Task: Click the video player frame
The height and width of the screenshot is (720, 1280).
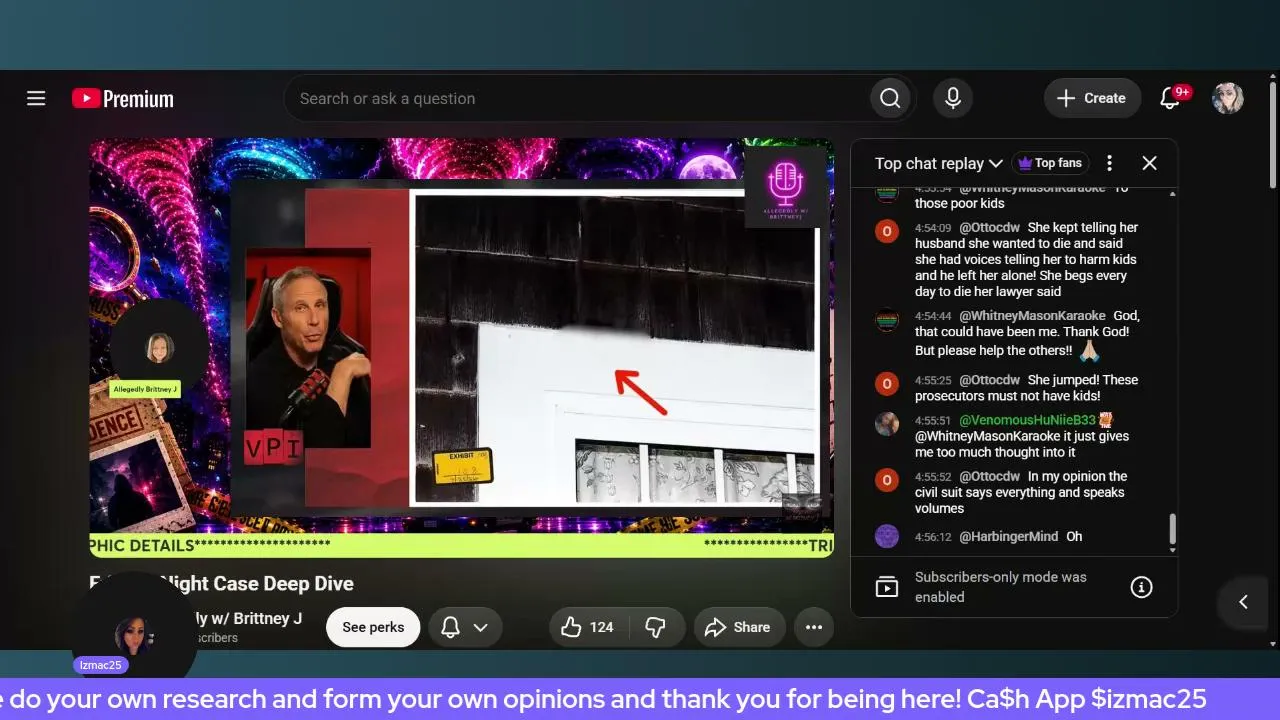Action: click(461, 347)
